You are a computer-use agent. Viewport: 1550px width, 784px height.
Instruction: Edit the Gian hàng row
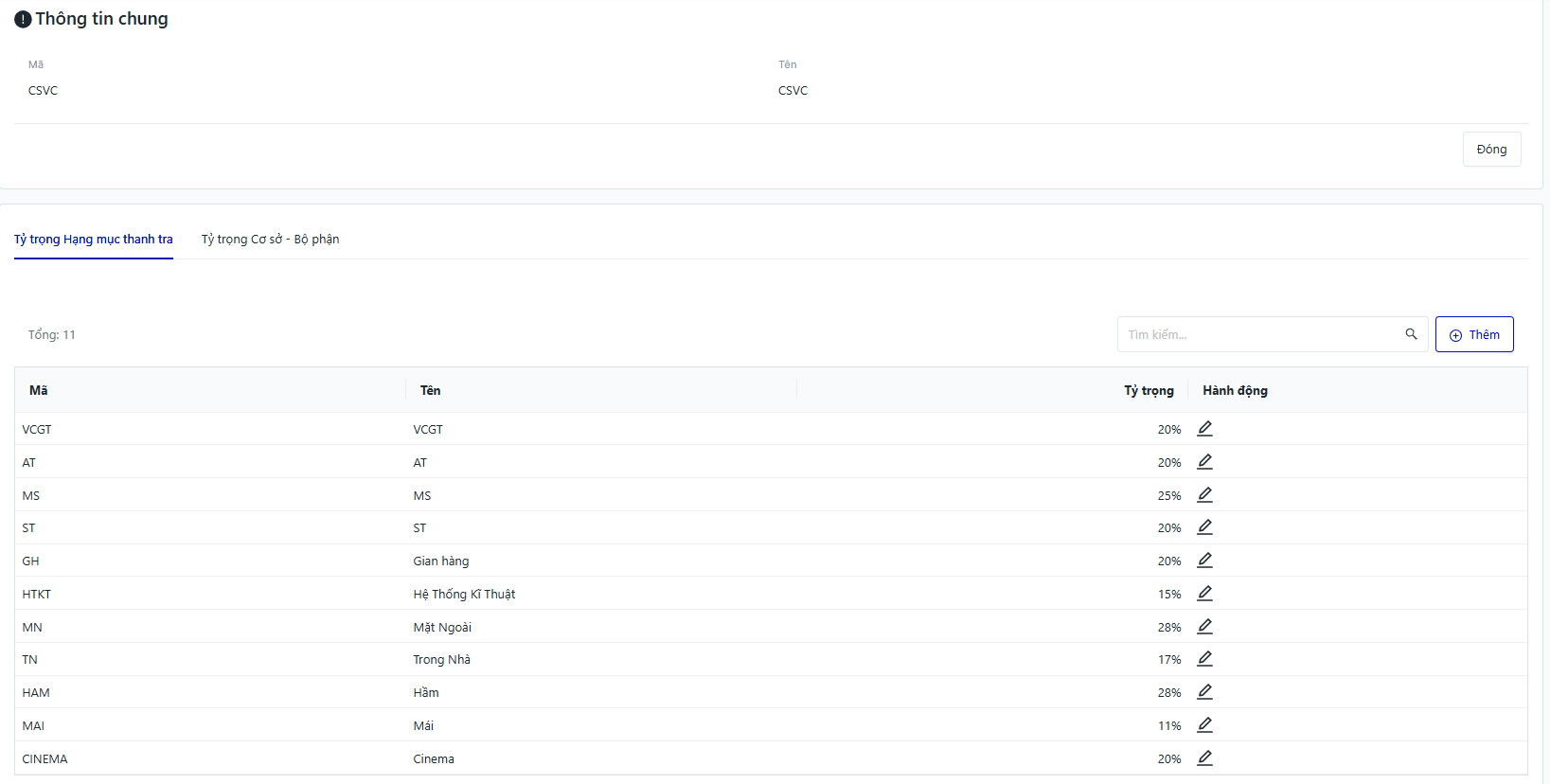coord(1204,561)
